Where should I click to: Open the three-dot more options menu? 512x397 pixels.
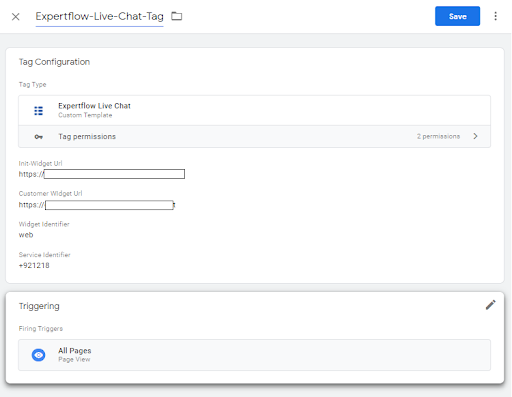pos(495,16)
